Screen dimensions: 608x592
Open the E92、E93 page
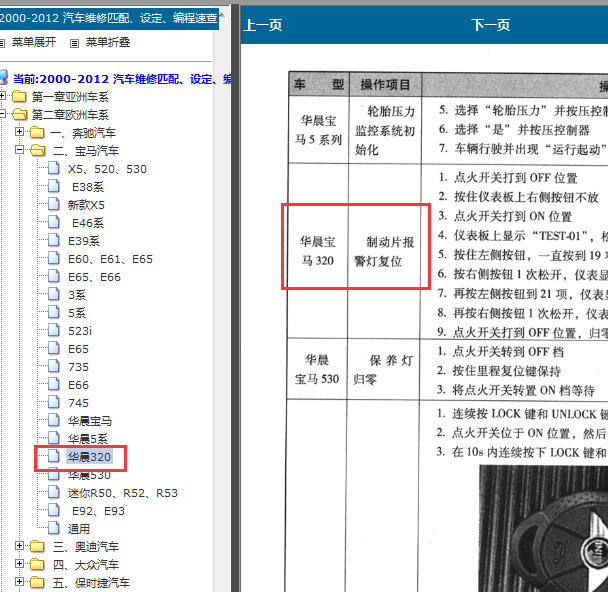[98, 511]
